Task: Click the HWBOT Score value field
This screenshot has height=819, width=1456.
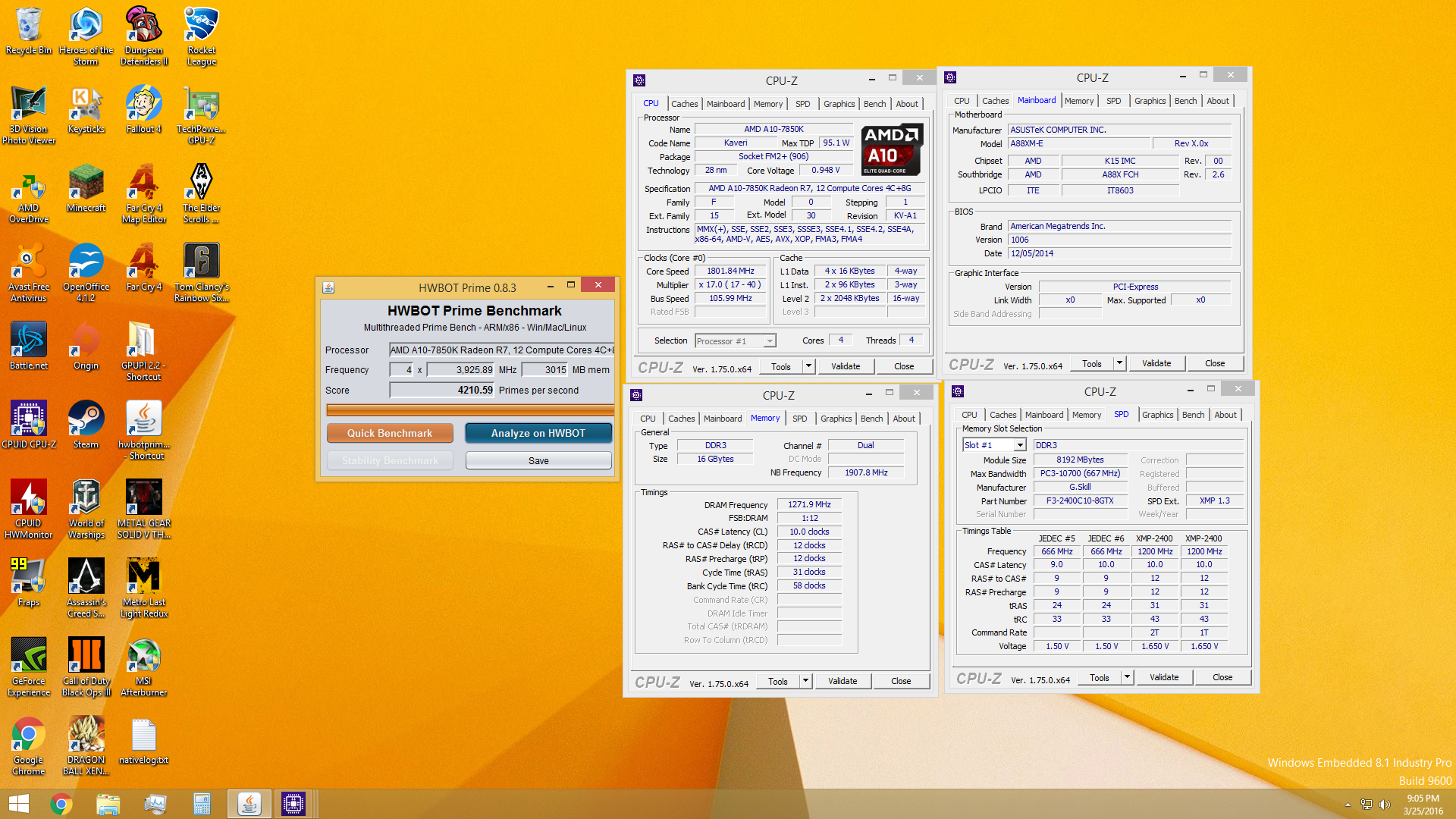Action: point(441,390)
